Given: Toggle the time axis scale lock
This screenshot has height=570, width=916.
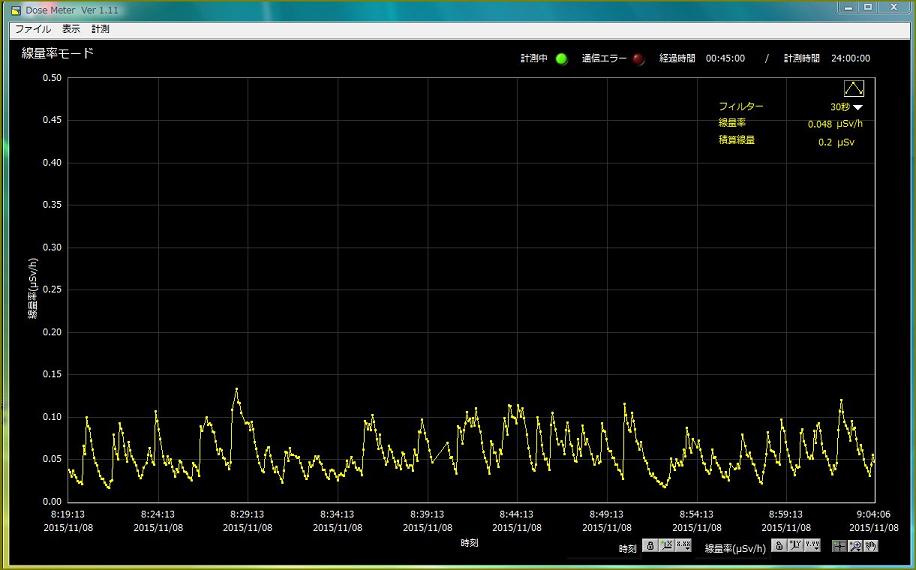Looking at the screenshot, I should (650, 546).
